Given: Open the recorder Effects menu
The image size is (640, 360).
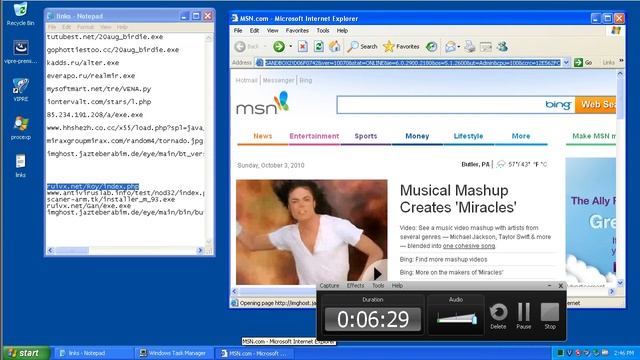Looking at the screenshot, I should tap(356, 286).
